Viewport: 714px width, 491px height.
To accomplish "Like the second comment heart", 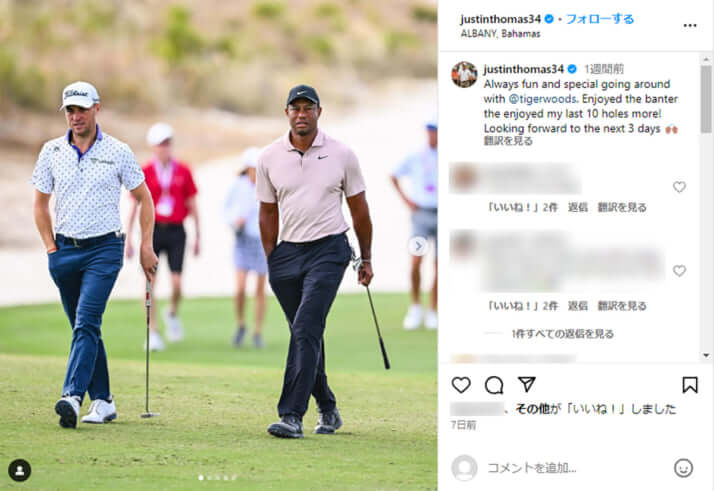I will [x=679, y=271].
